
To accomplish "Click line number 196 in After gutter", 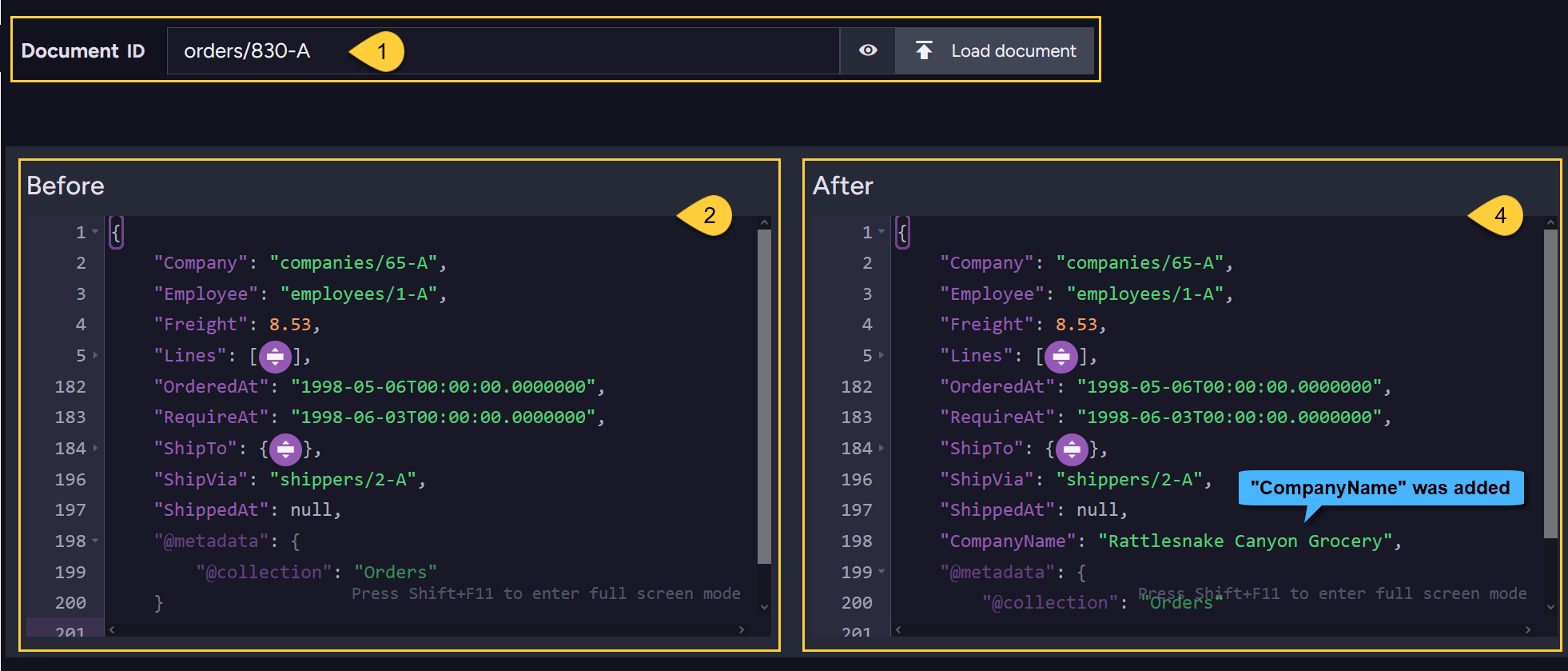I will pyautogui.click(x=857, y=480).
